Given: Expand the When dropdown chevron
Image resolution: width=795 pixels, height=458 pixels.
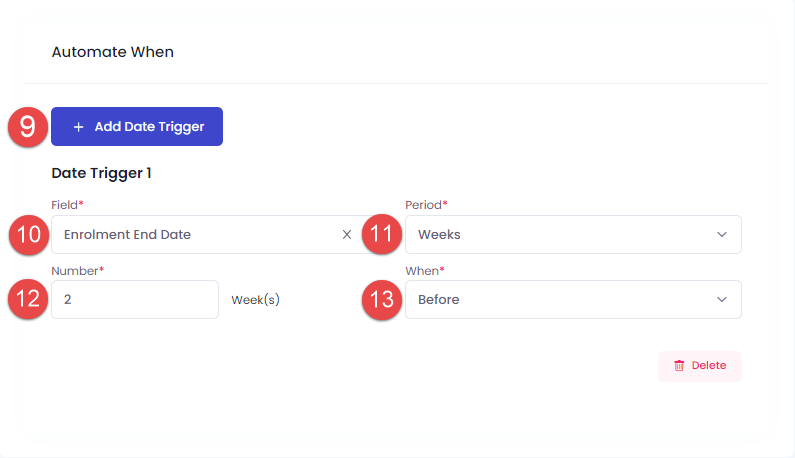Looking at the screenshot, I should (722, 299).
